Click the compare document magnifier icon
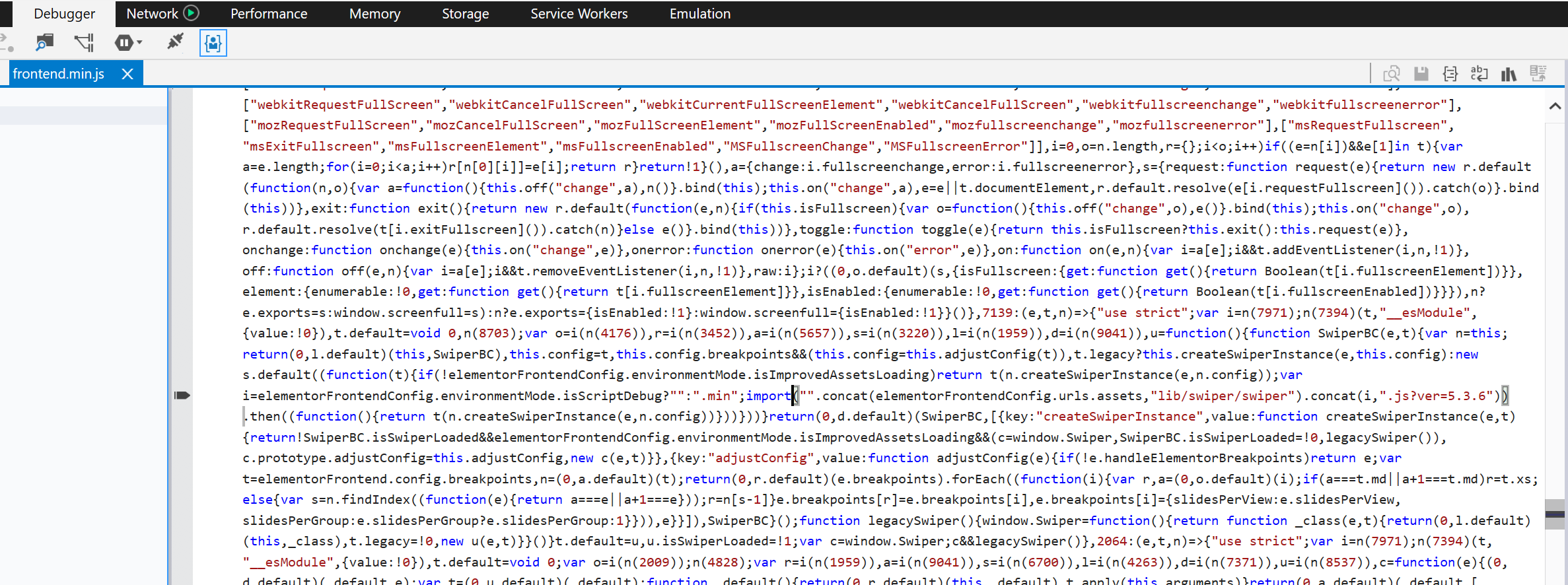Screen dimensions: 1568x585 coord(1392,73)
